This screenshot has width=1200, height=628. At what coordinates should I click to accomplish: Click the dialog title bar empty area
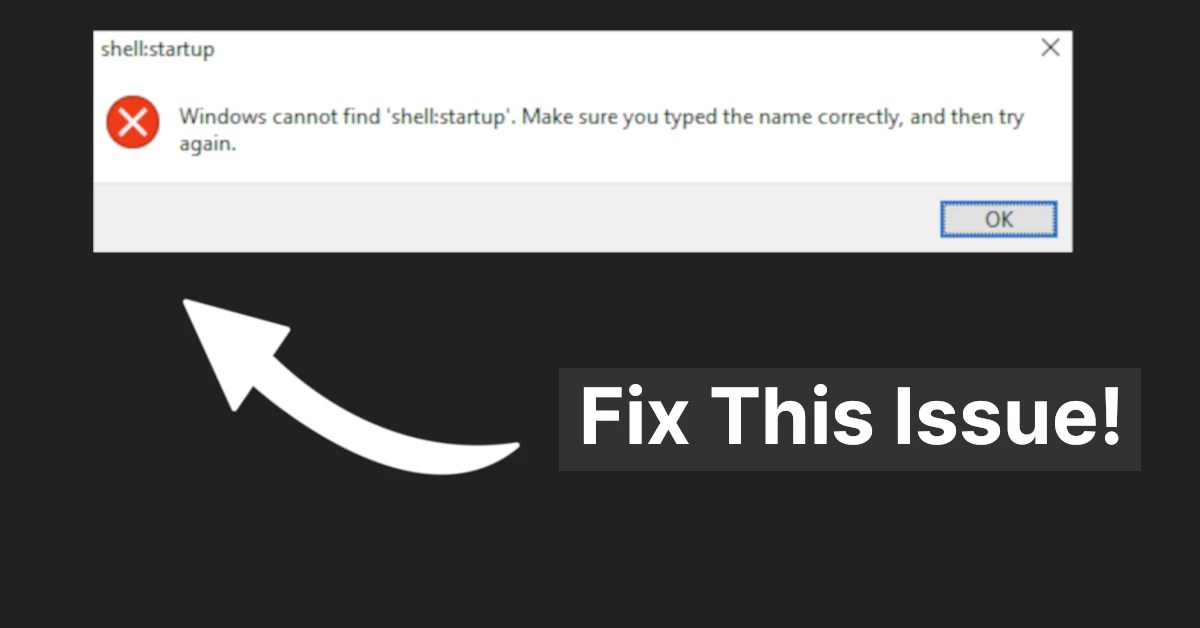coord(620,48)
